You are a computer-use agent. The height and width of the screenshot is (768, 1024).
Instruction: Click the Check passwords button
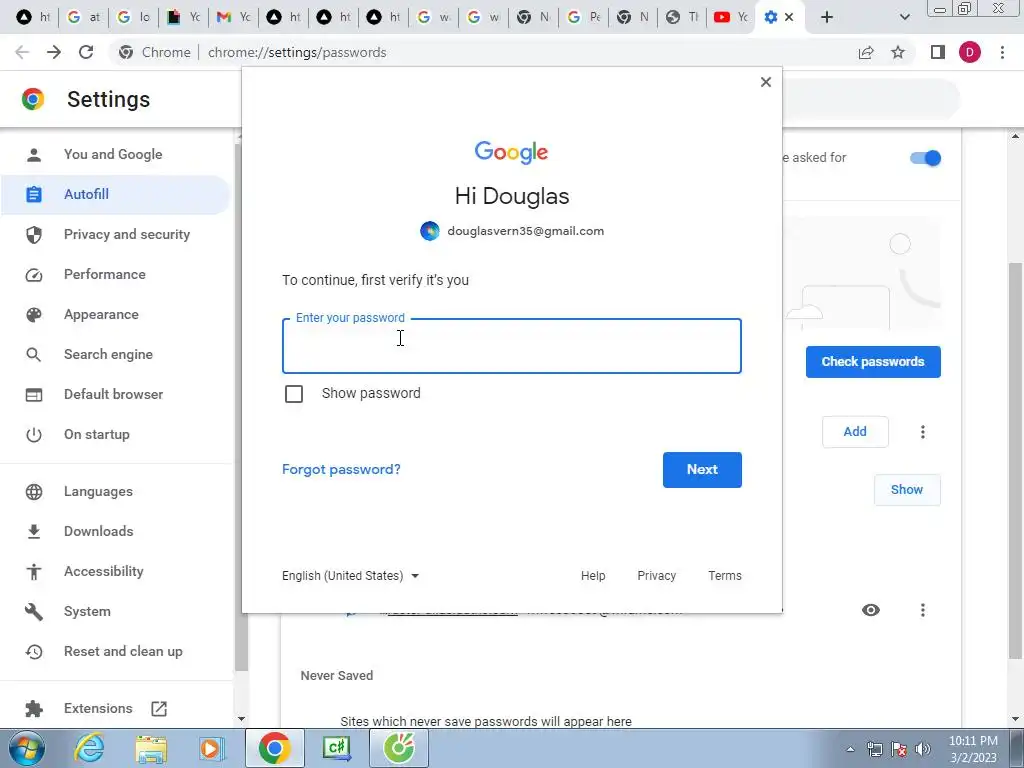point(873,362)
